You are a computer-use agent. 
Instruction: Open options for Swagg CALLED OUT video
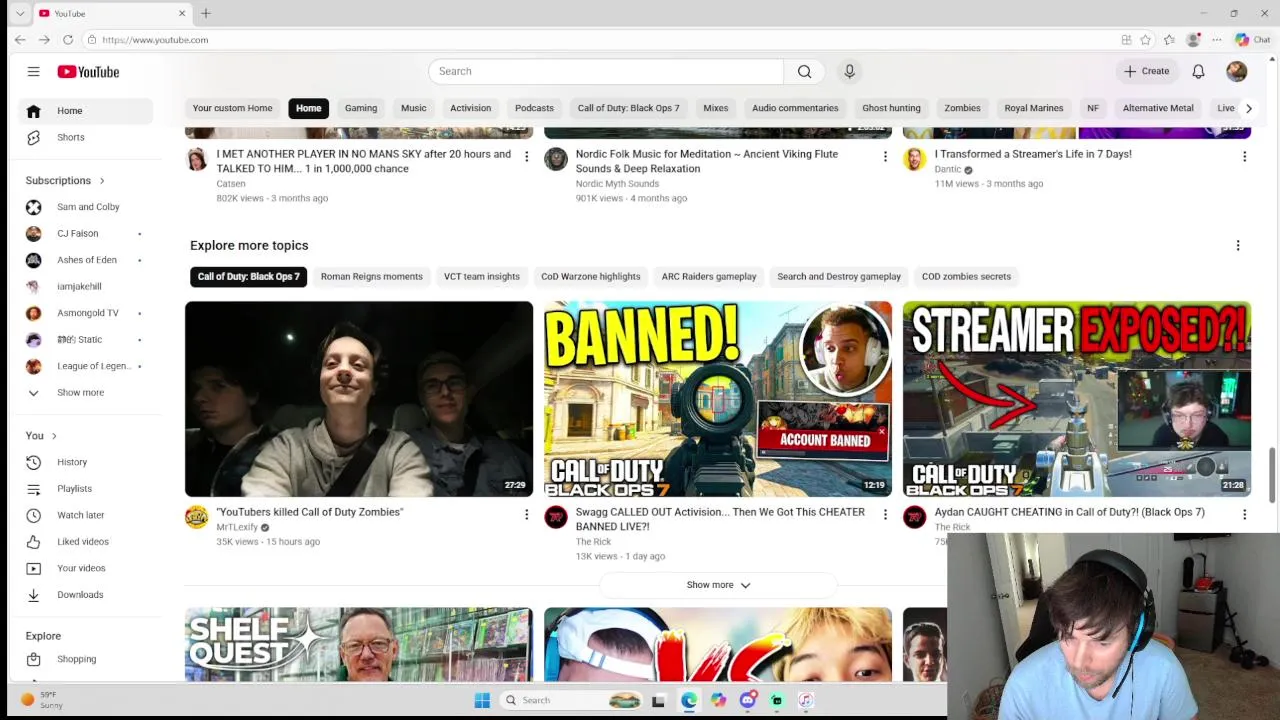pyautogui.click(x=884, y=515)
